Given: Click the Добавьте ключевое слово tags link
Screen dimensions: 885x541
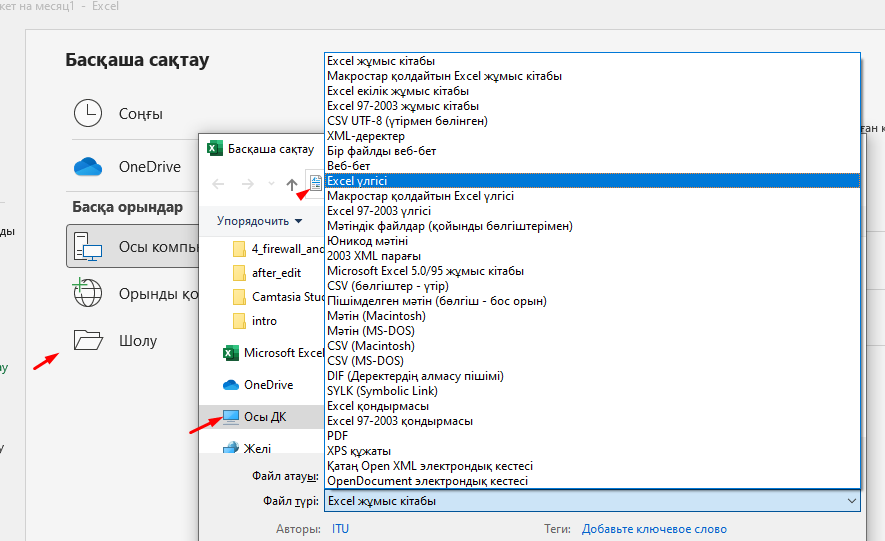Looking at the screenshot, I should (x=654, y=529).
